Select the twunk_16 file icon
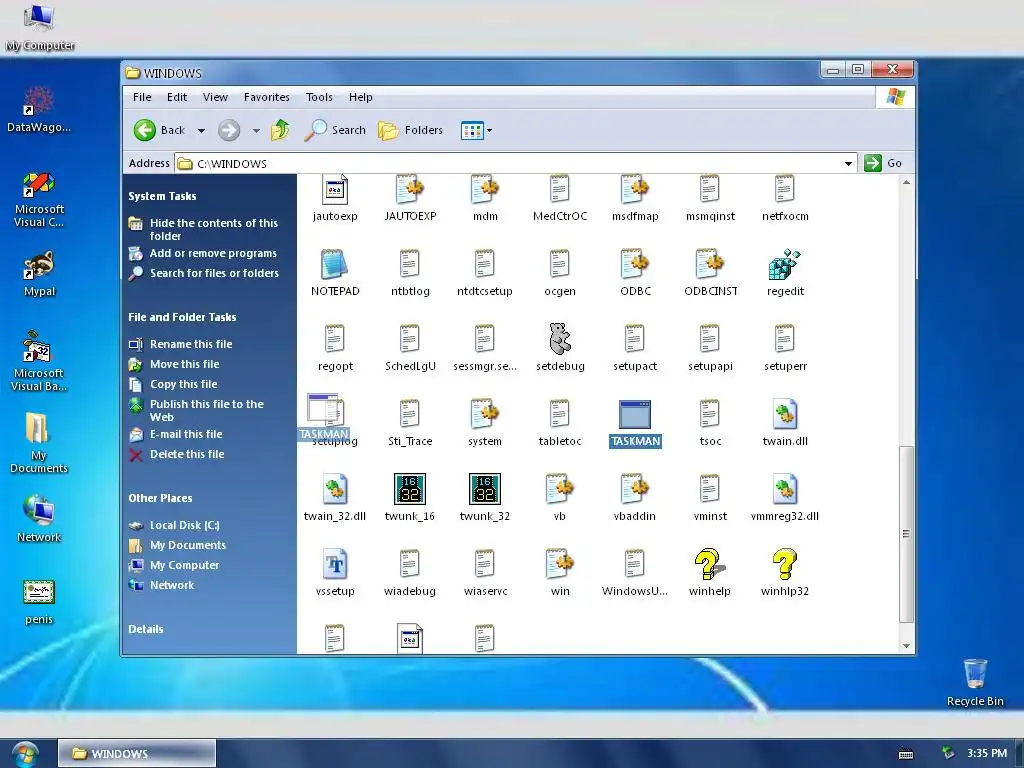Image resolution: width=1024 pixels, height=768 pixels. [x=409, y=489]
